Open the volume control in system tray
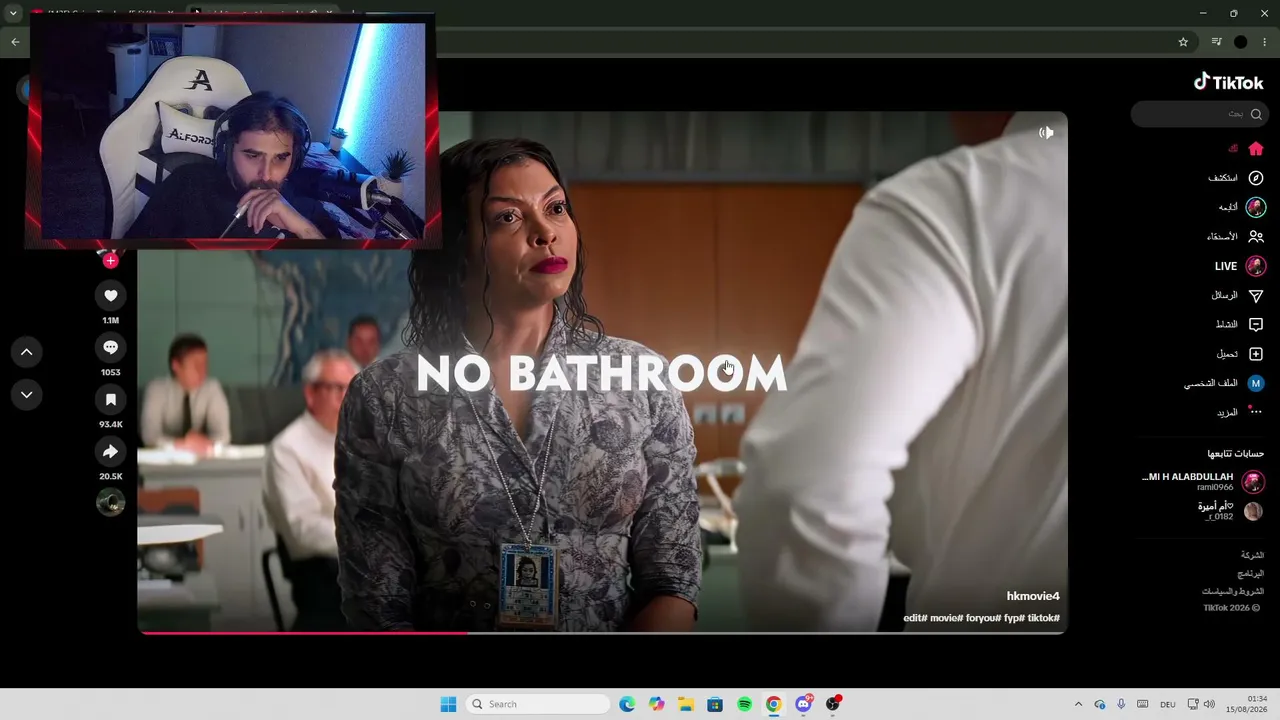 (x=1209, y=704)
